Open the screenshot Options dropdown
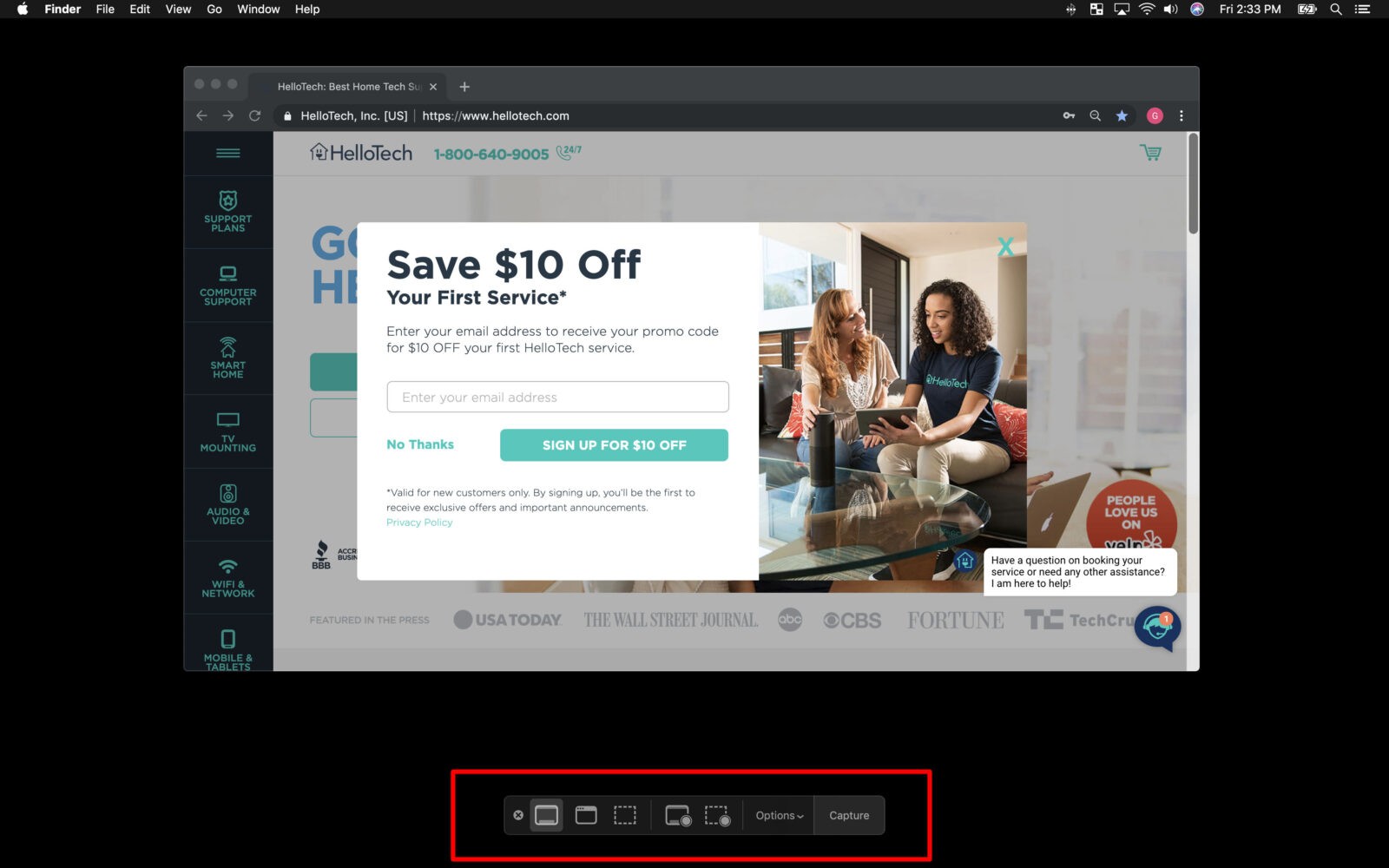The width and height of the screenshot is (1389, 868). coord(779,815)
